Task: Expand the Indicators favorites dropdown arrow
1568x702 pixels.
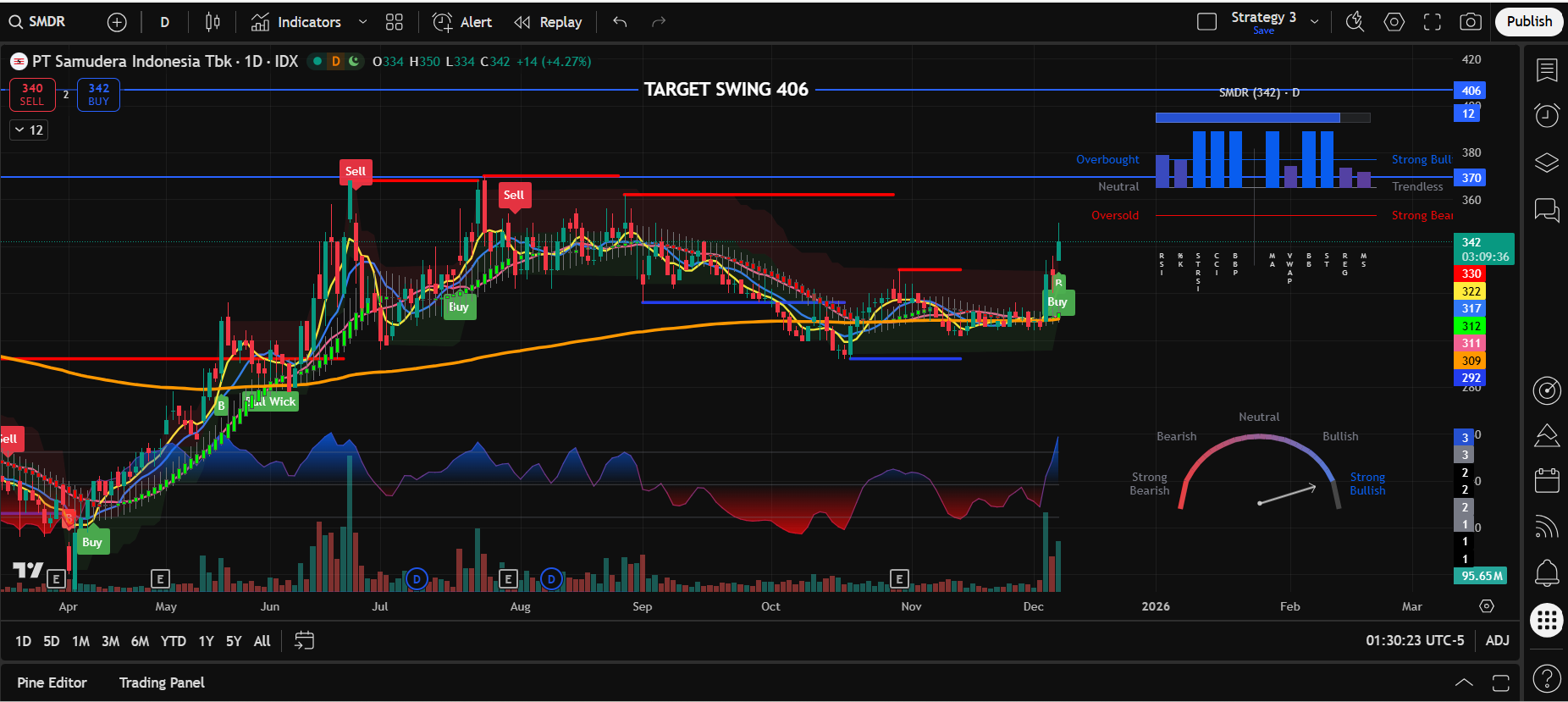Action: click(x=363, y=22)
